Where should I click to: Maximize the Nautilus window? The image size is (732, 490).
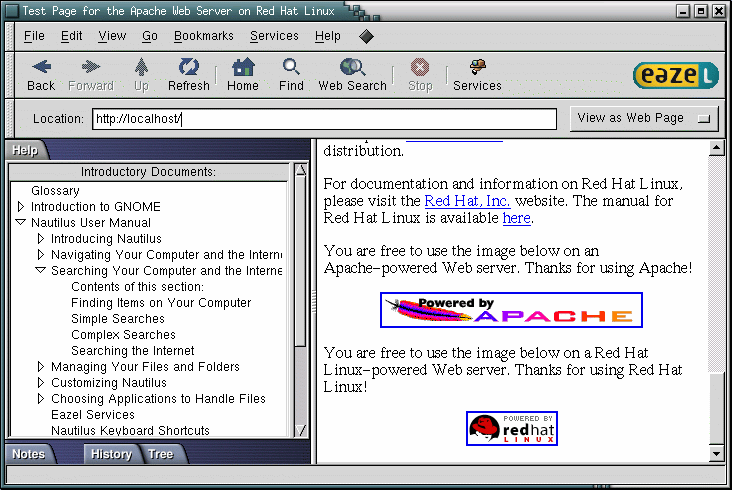coord(701,11)
